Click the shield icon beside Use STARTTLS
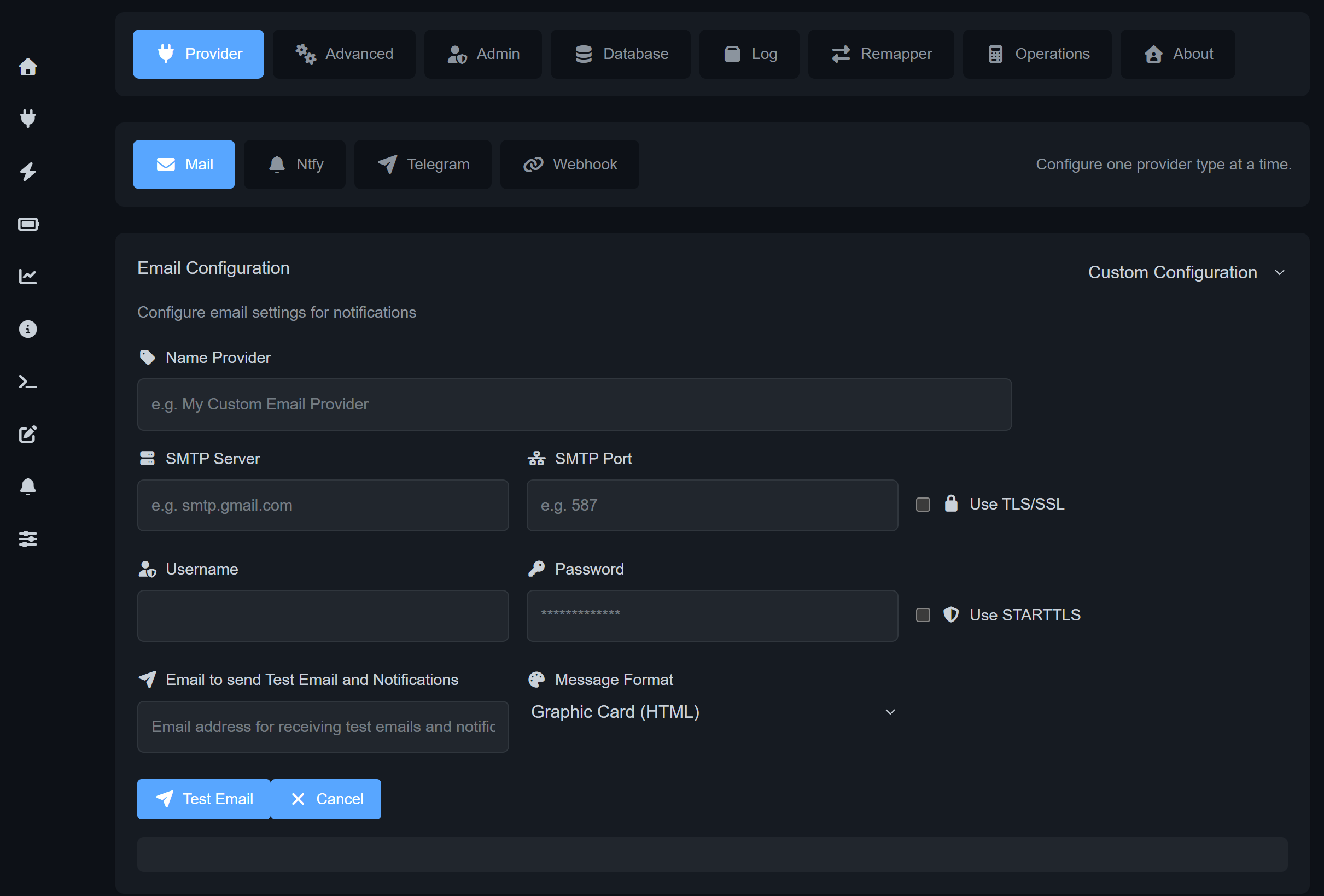Screen dimensions: 1324x896 pos(952,614)
